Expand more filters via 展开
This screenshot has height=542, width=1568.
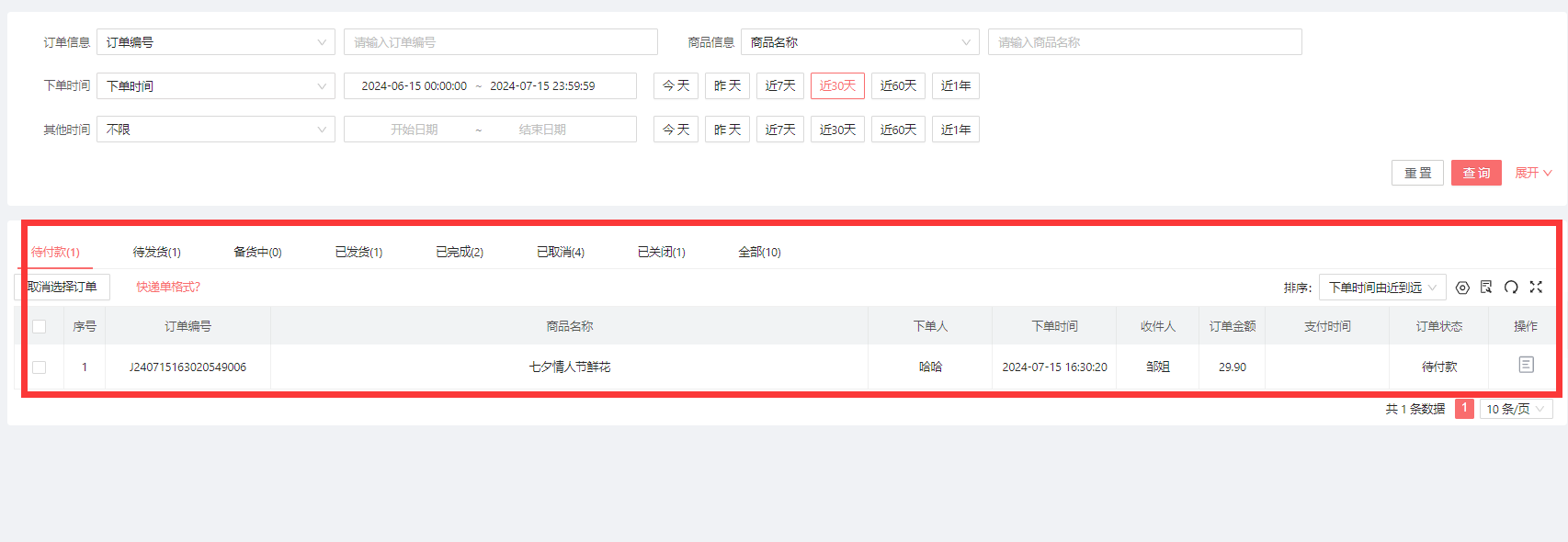[1533, 173]
